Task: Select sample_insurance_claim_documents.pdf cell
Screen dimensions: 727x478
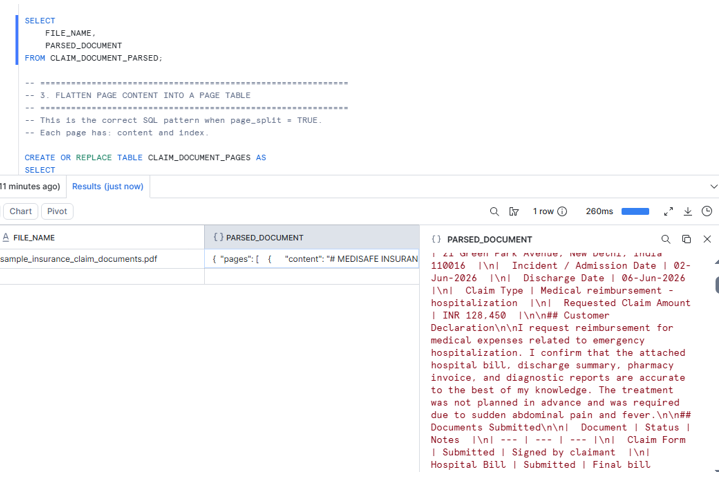Action: point(102,259)
